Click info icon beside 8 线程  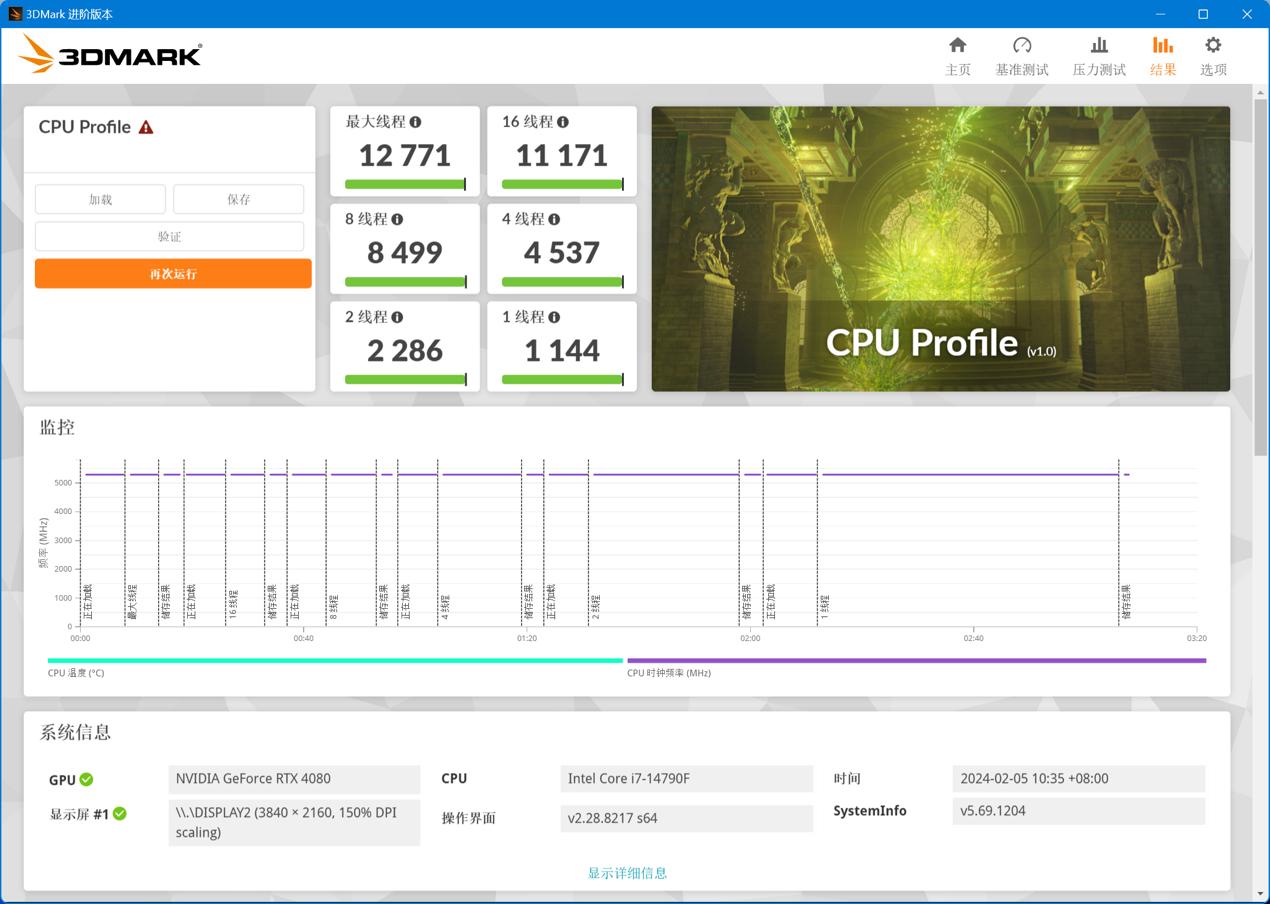click(x=397, y=219)
